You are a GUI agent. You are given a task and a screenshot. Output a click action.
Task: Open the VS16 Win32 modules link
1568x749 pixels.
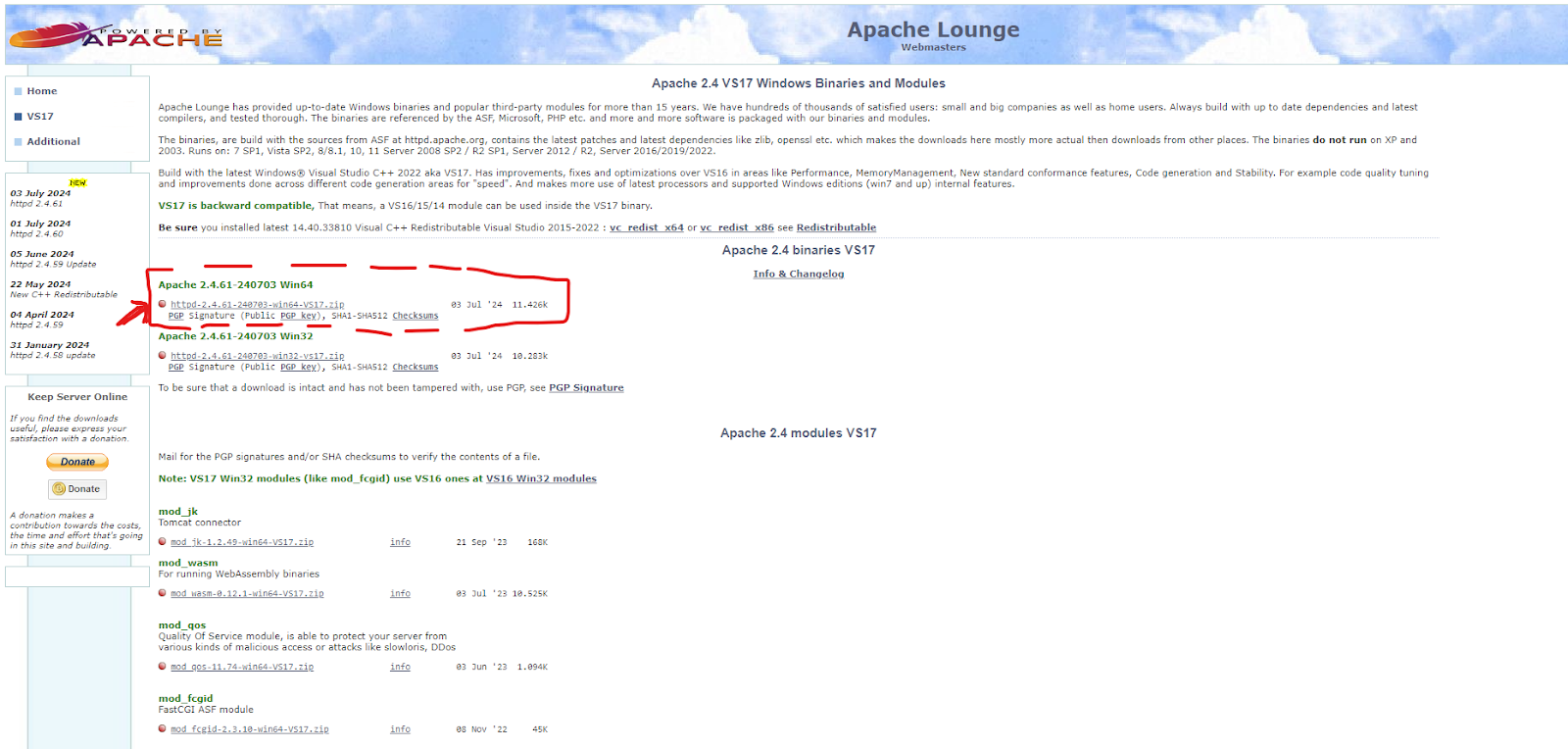click(541, 479)
